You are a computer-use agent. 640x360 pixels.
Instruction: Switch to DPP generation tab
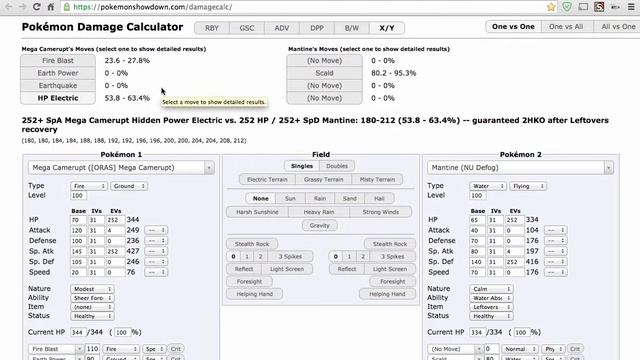tap(317, 28)
